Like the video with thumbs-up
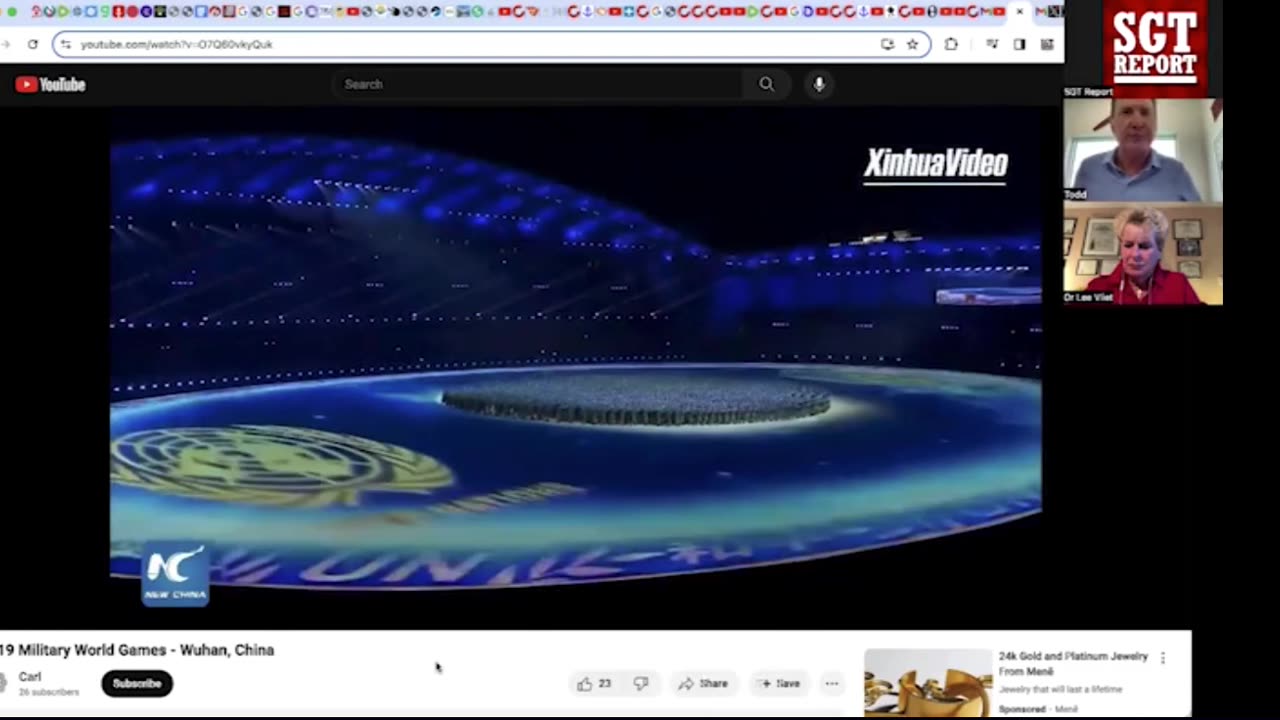This screenshot has height=720, width=1280. [594, 684]
